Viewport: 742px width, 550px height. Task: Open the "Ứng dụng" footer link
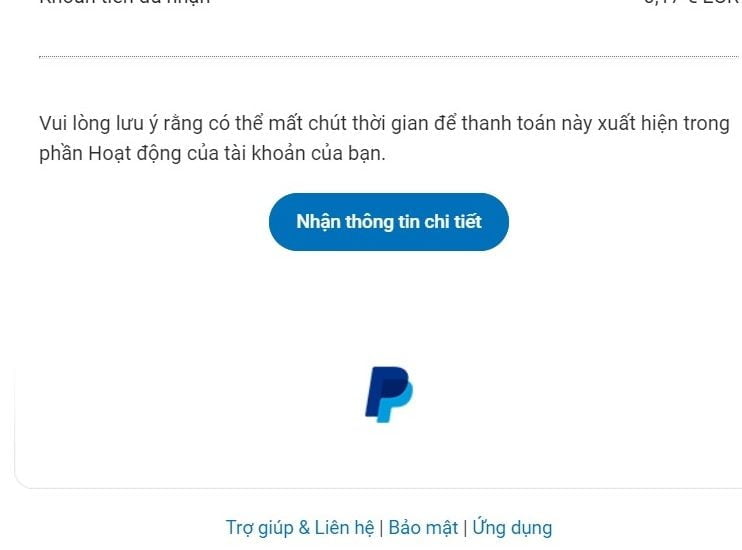512,527
